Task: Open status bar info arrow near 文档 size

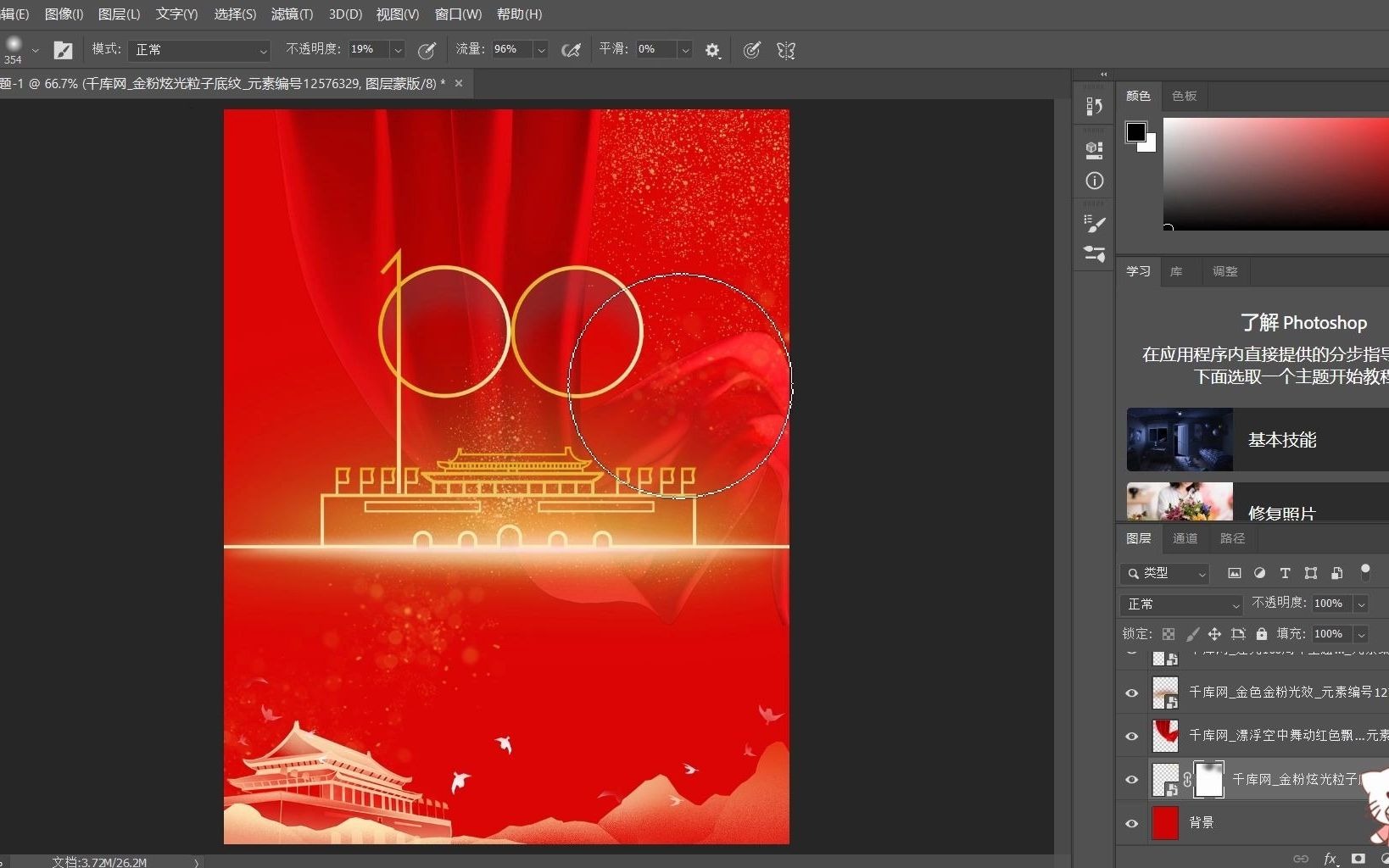Action: point(197,862)
